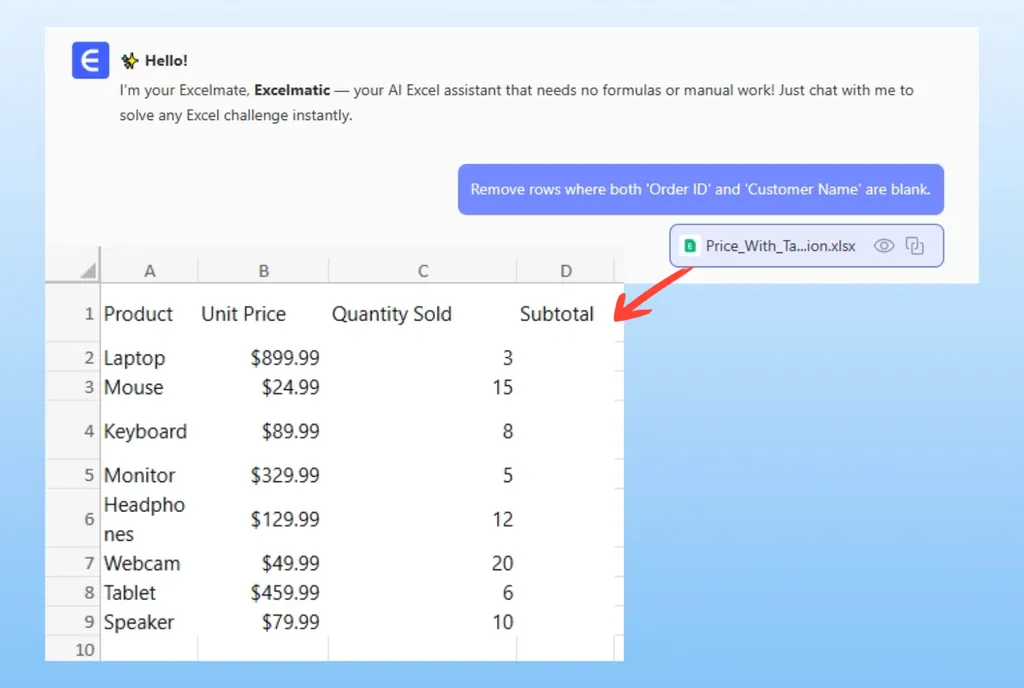Select the Webcam quantity cell showing 20

click(501, 564)
